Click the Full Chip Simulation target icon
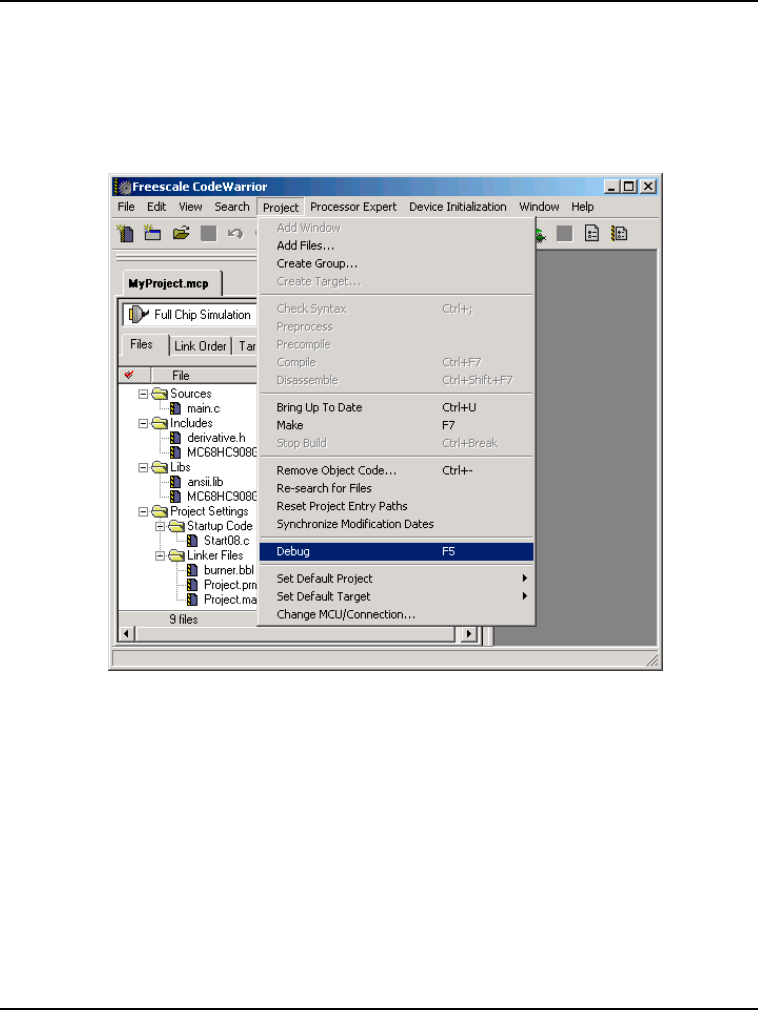The image size is (758, 1010). click(138, 314)
